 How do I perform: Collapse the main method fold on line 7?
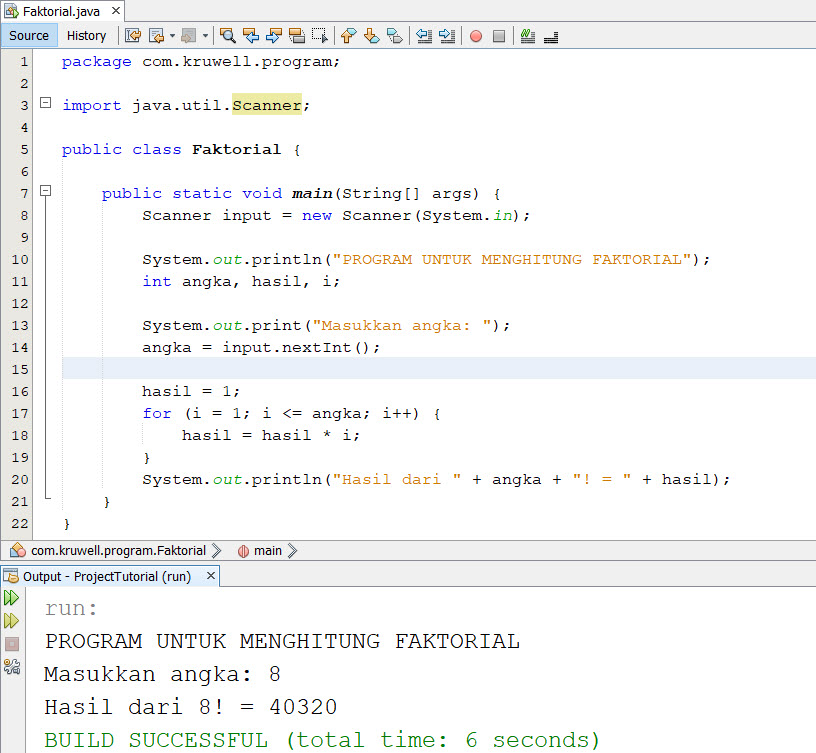[45, 192]
